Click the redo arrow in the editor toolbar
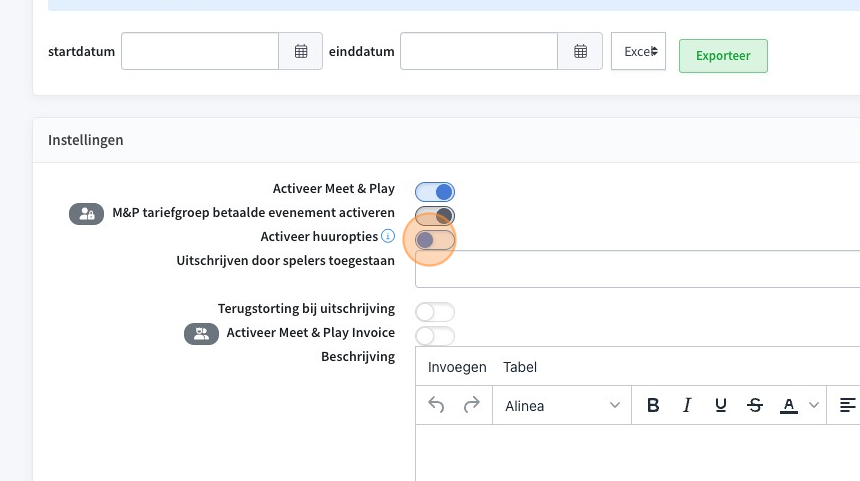The width and height of the screenshot is (860, 481). point(472,405)
